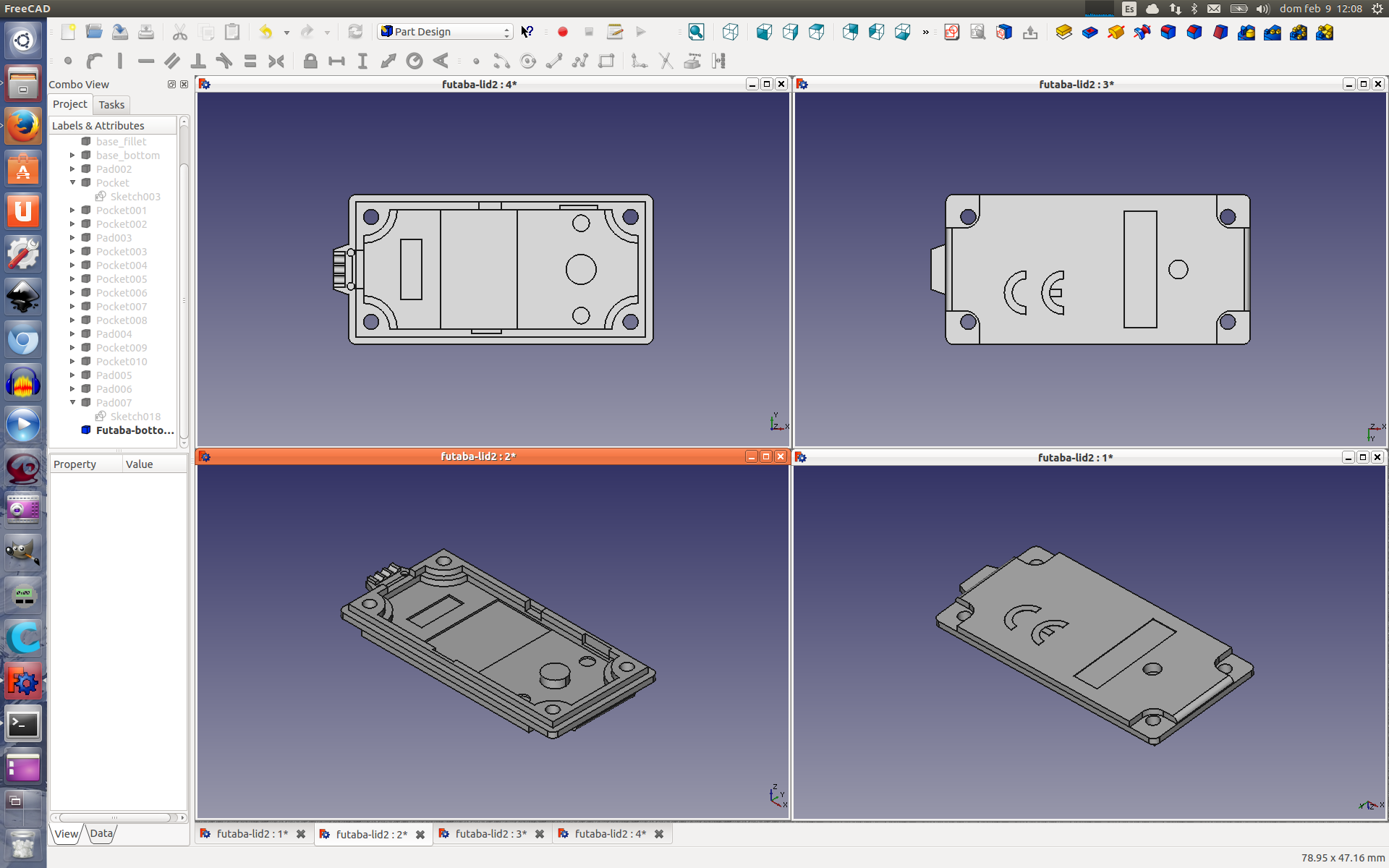Click the Fillet tool icon

[x=1168, y=32]
